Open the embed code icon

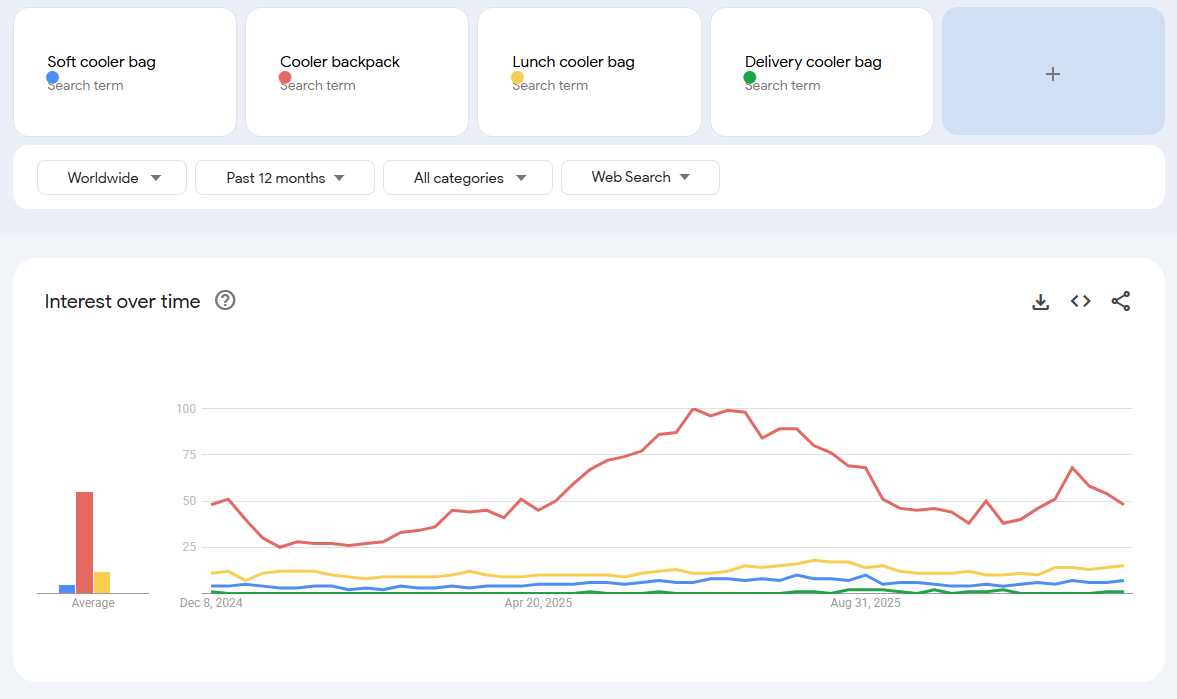click(x=1080, y=301)
